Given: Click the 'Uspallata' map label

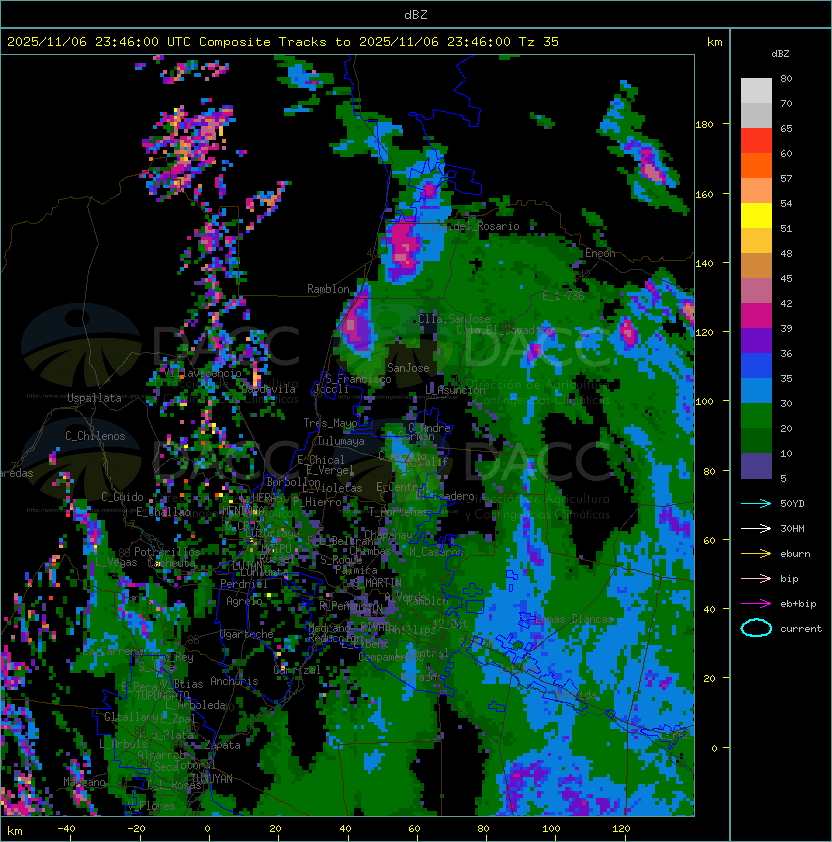Looking at the screenshot, I should pyautogui.click(x=94, y=398).
